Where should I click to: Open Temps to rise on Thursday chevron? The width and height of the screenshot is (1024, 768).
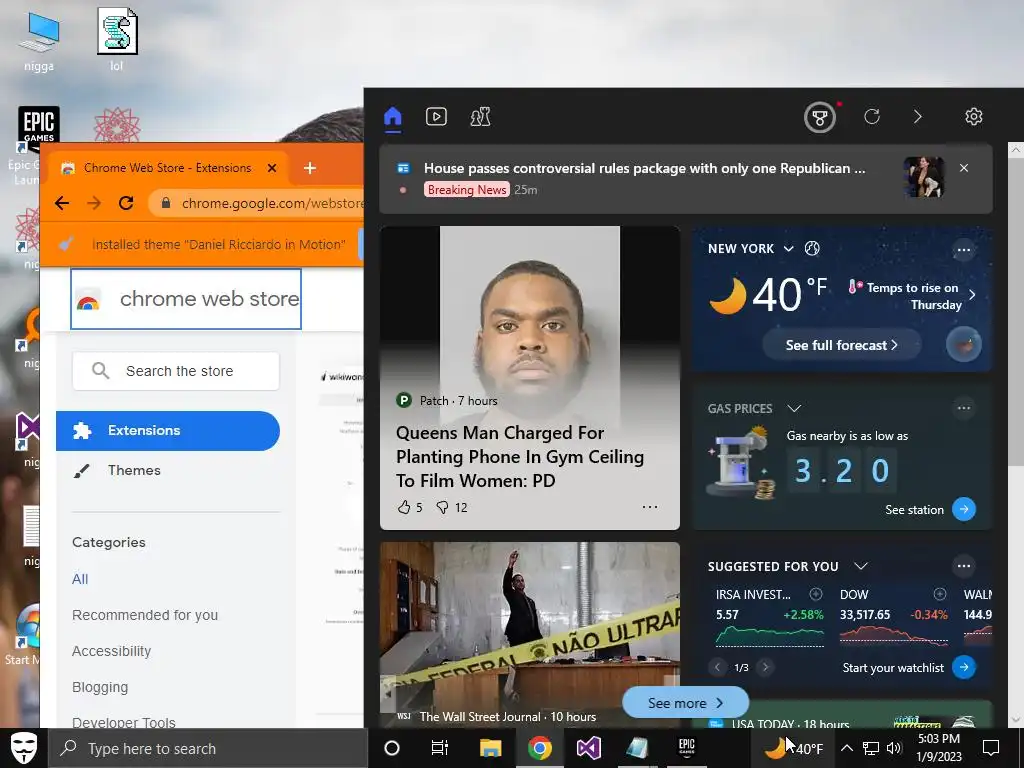tap(972, 295)
